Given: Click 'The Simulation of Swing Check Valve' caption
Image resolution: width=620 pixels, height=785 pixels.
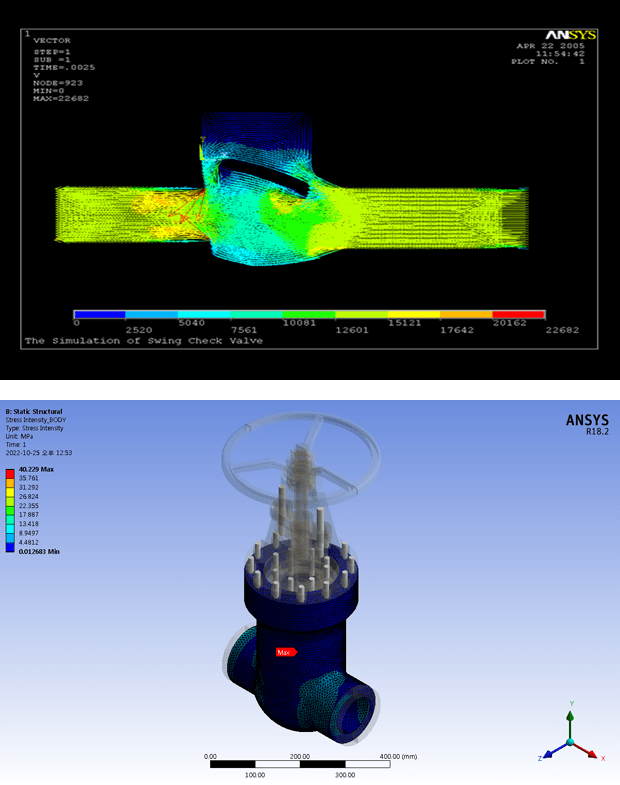Looking at the screenshot, I should (143, 341).
